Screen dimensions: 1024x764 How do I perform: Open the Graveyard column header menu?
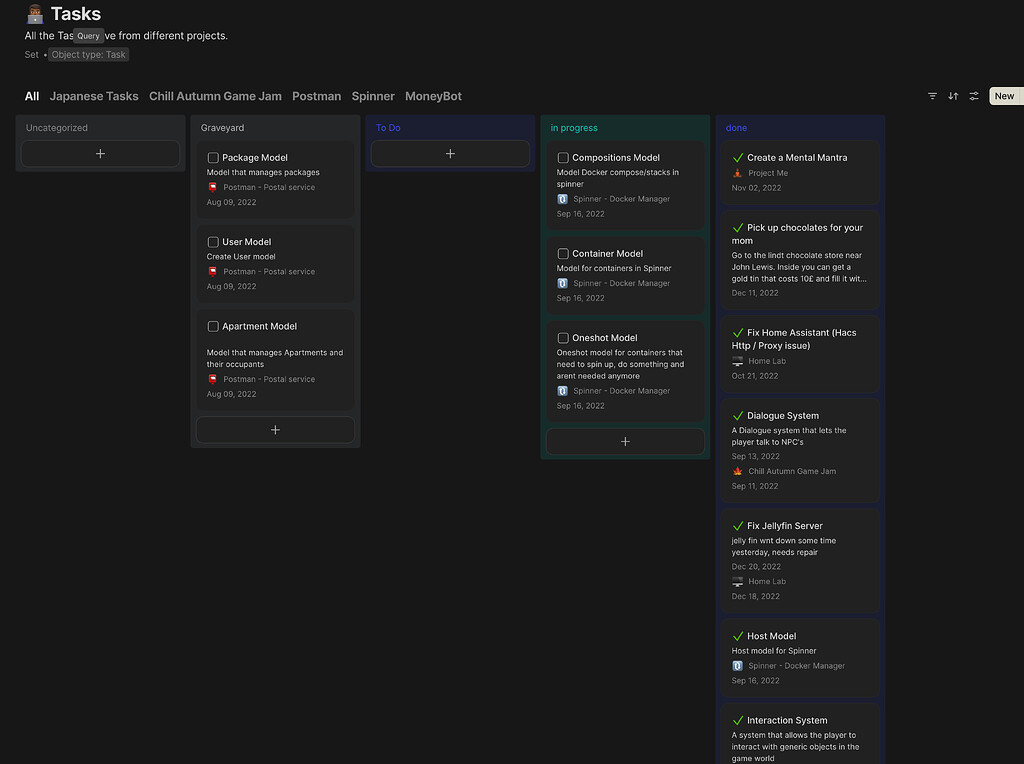224,128
